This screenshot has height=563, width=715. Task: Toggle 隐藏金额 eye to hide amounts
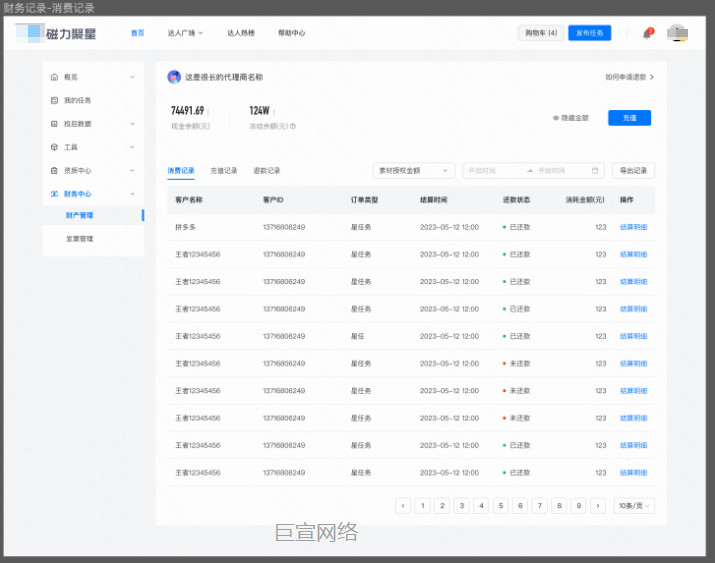coord(555,118)
